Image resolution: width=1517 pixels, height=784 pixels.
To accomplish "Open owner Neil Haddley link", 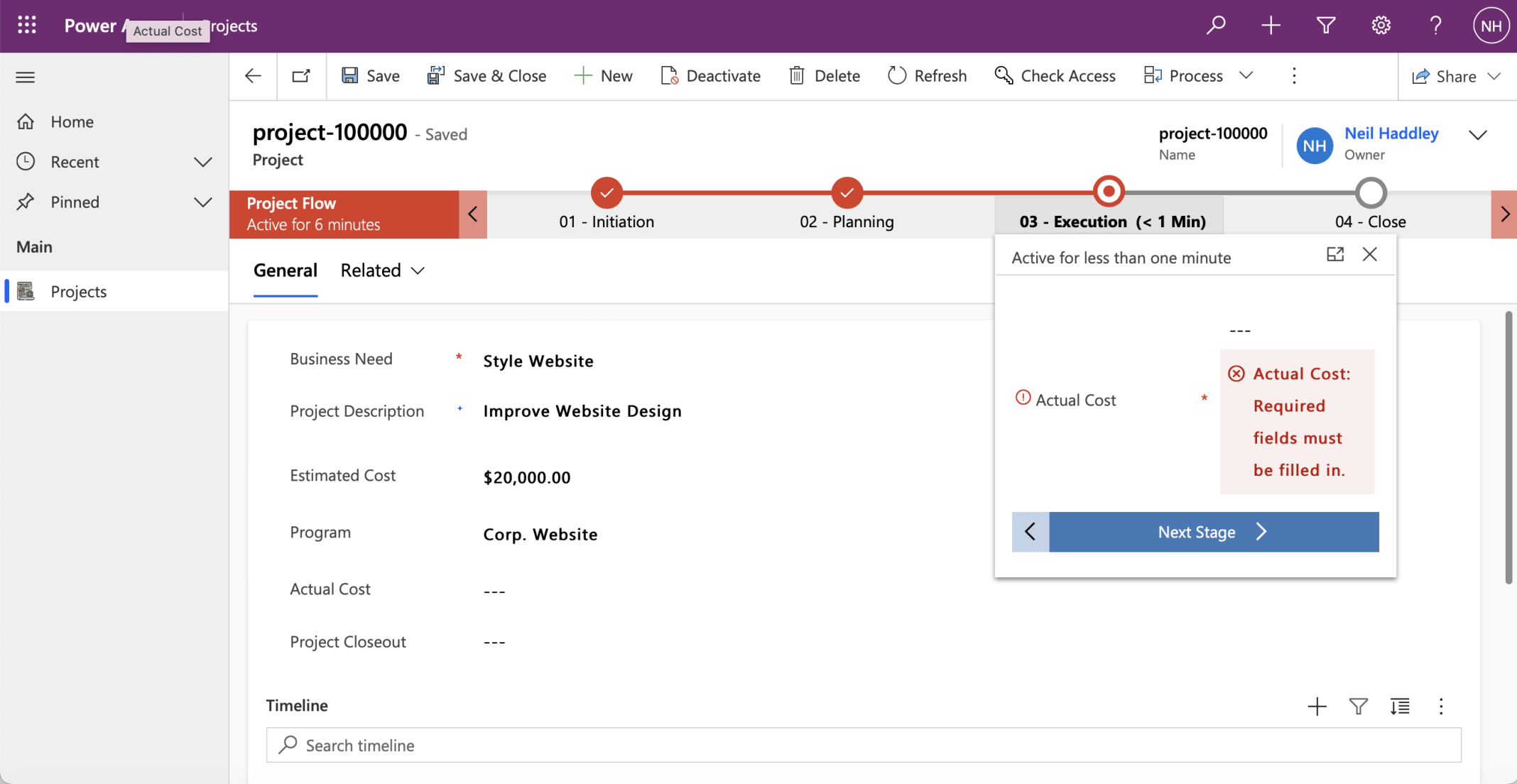I will (1391, 134).
